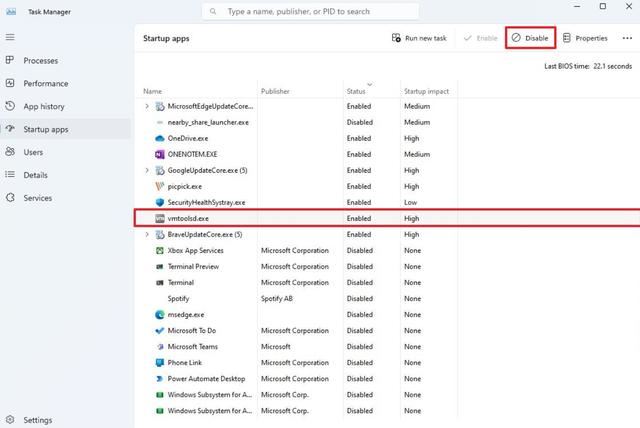Image resolution: width=640 pixels, height=428 pixels.
Task: Open the three-dot more options menu
Action: coord(627,38)
